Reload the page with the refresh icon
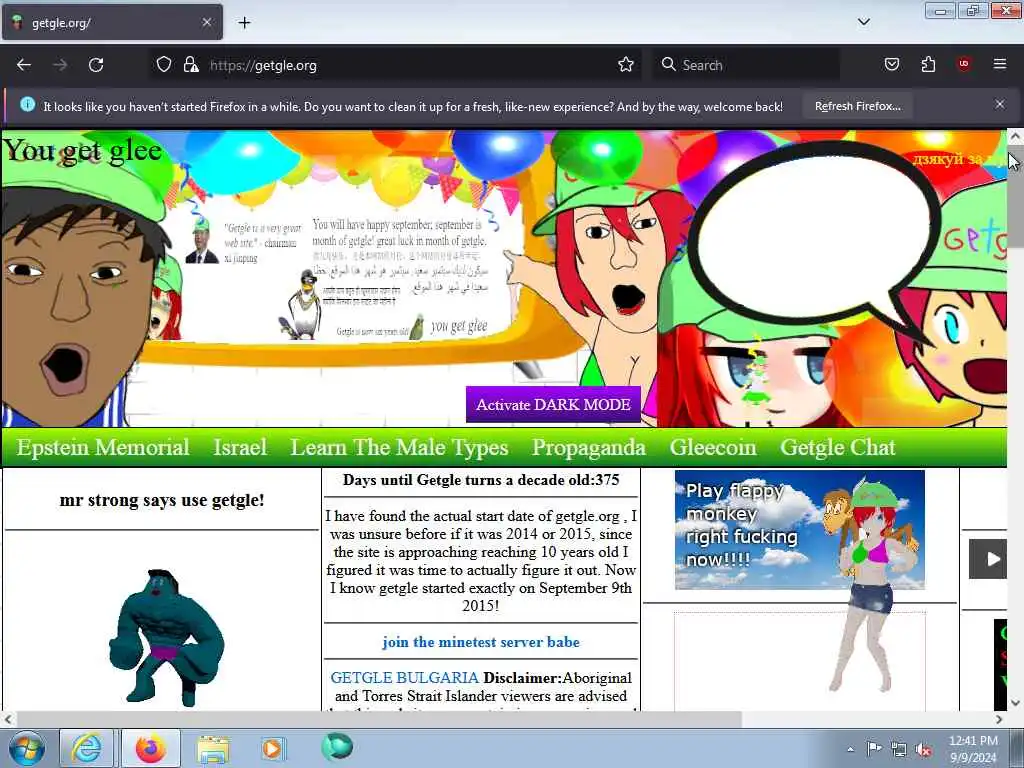The image size is (1024, 768). [96, 65]
